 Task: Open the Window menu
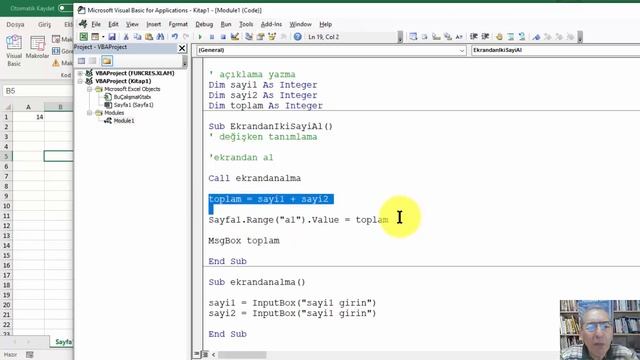click(300, 24)
